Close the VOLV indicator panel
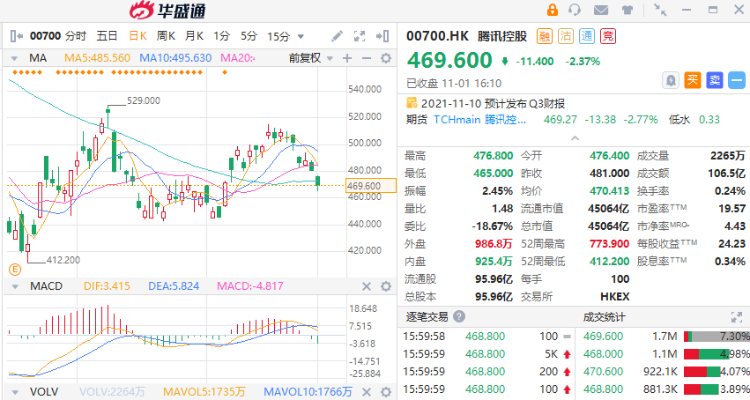 coord(366,392)
